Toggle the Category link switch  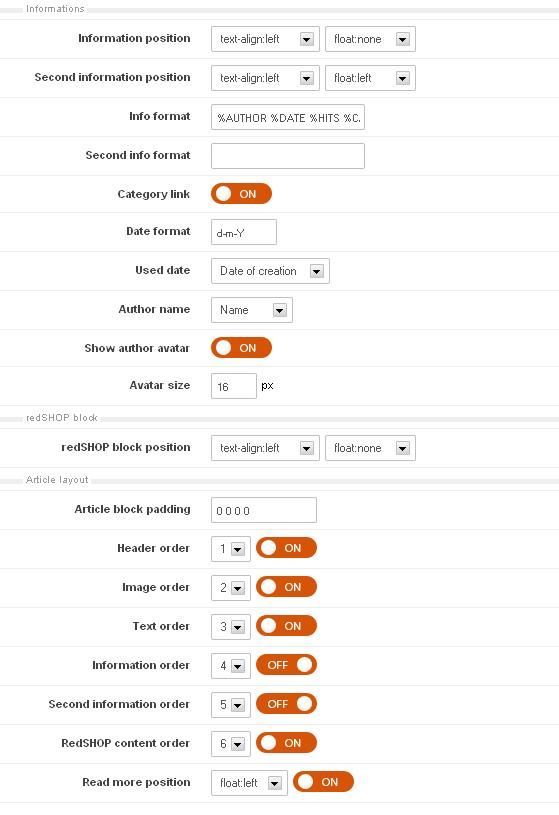coord(241,194)
